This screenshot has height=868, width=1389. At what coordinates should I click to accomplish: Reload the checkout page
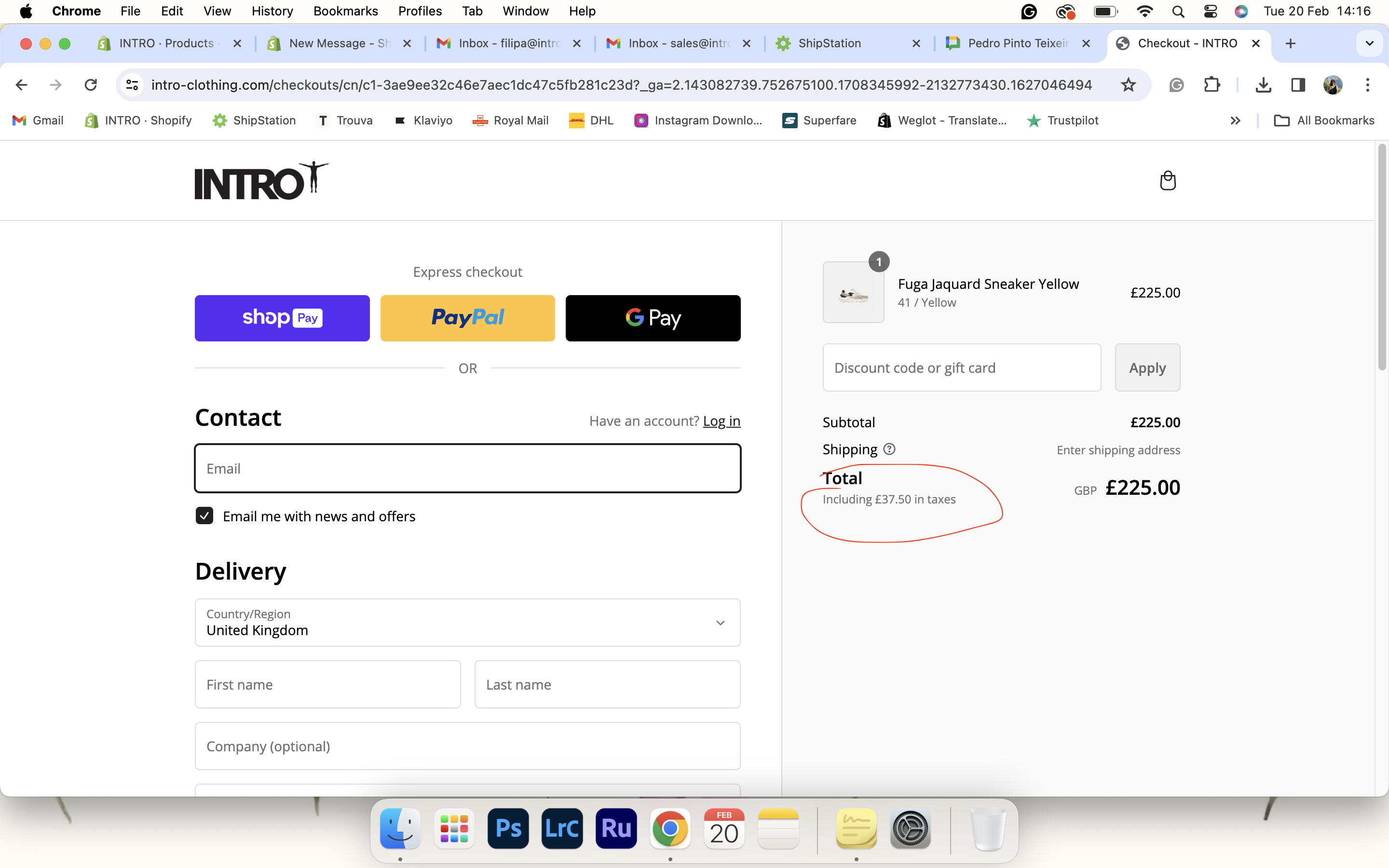tap(91, 85)
